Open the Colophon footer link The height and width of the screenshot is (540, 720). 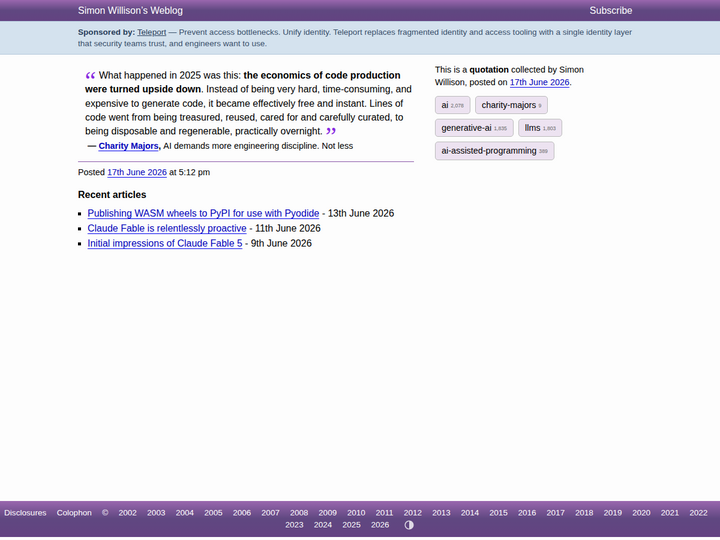[74, 513]
